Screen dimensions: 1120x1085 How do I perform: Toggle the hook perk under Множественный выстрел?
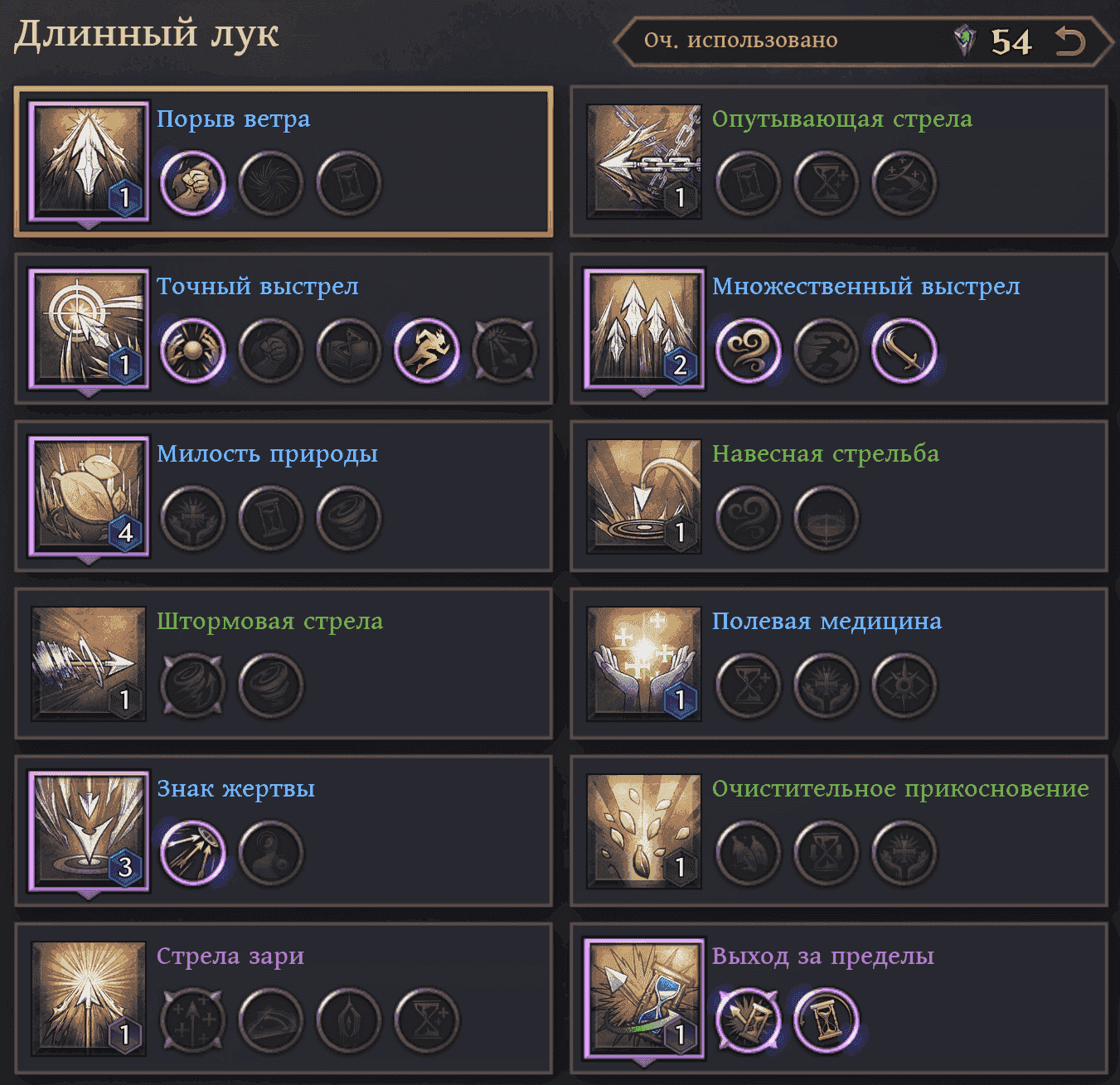(x=904, y=351)
